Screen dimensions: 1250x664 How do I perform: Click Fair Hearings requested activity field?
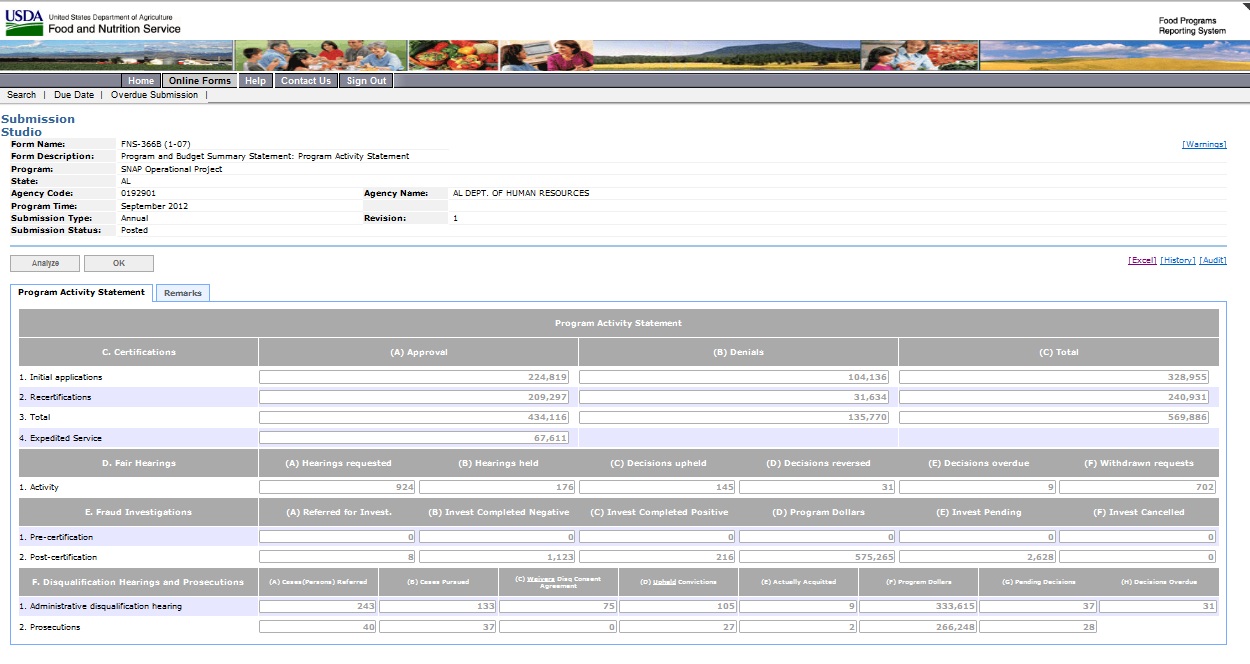point(337,487)
